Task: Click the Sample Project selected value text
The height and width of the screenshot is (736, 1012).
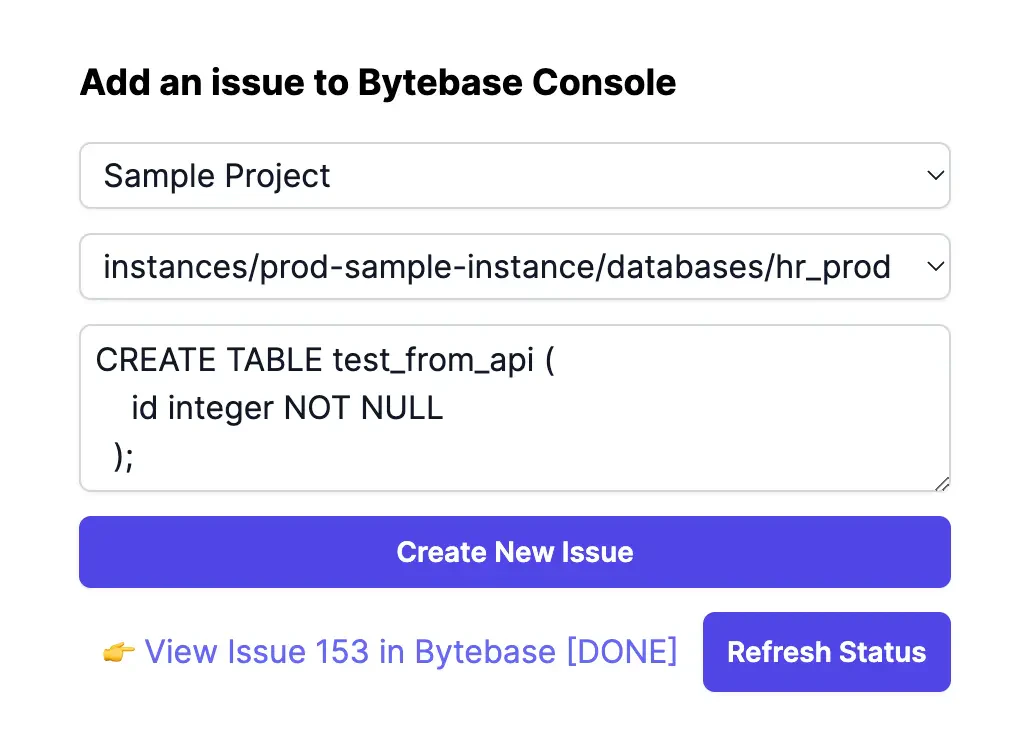Action: coord(217,176)
